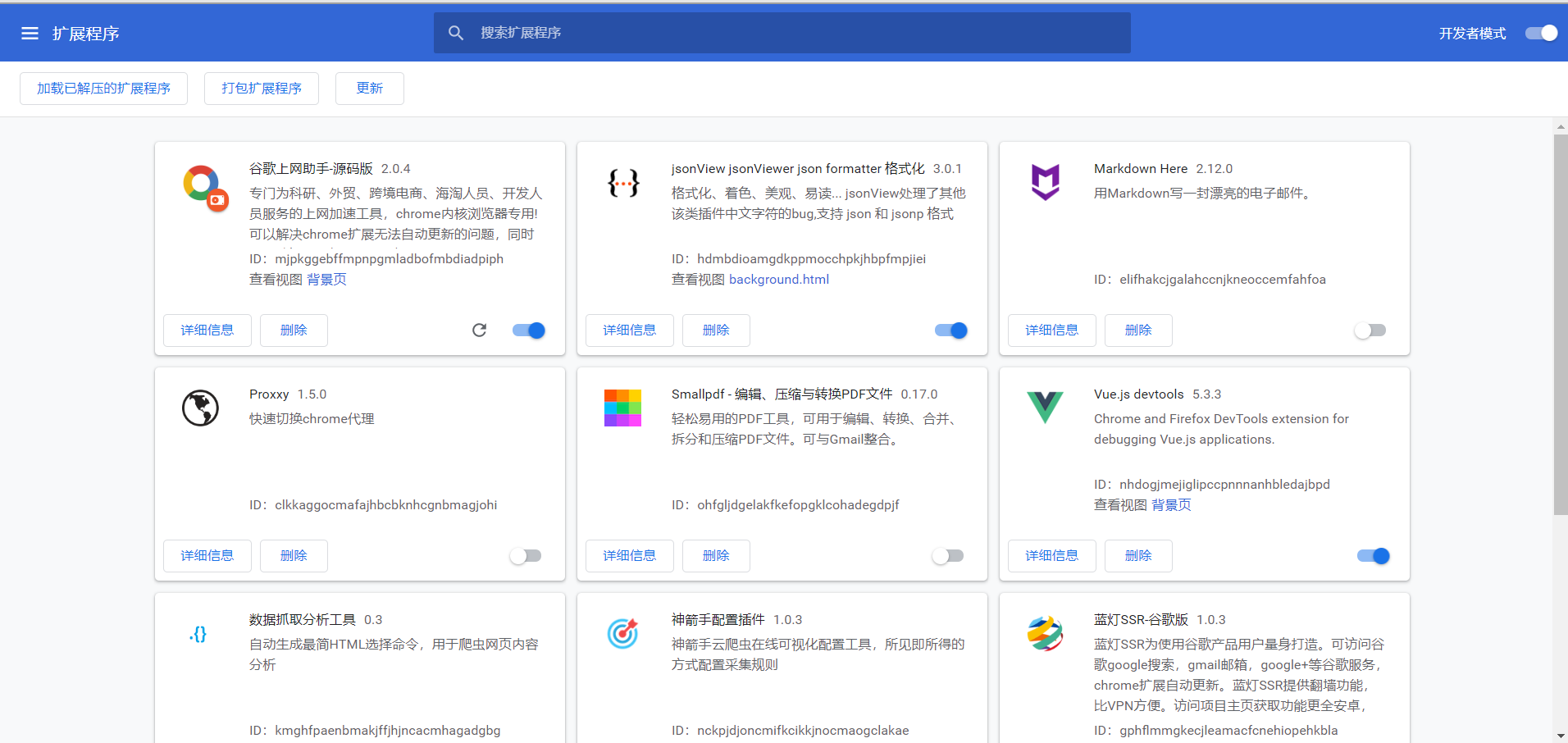This screenshot has width=1568, height=743.
Task: Disable the 谷歌上网助手 extension toggle
Action: (529, 330)
